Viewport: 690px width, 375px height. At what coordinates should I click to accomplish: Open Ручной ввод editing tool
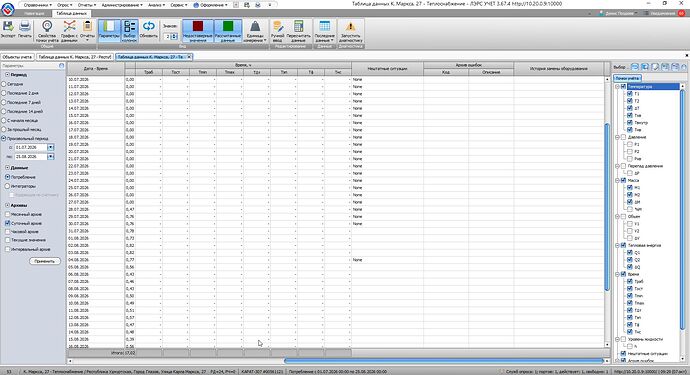pos(278,31)
